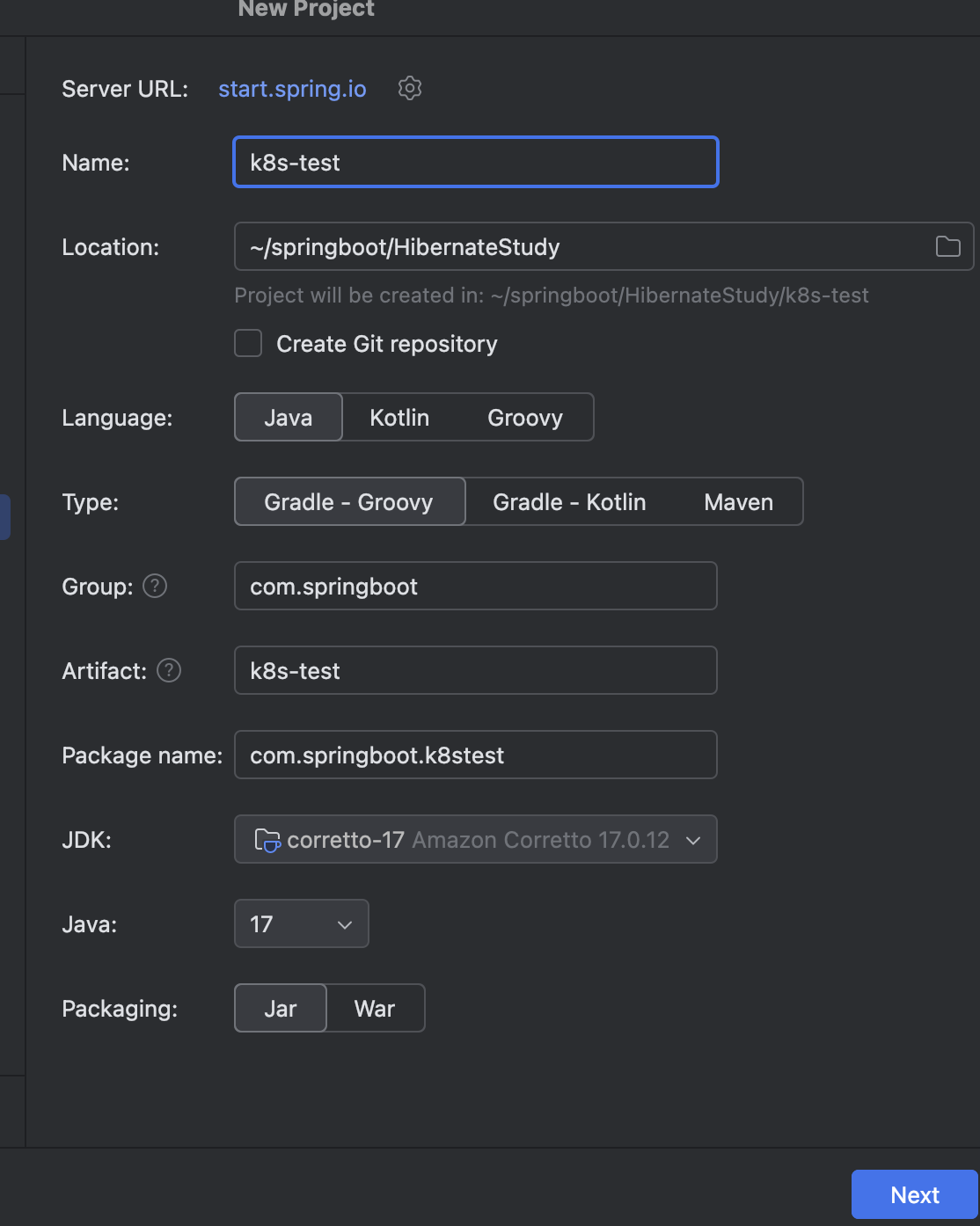Screen dimensions: 980x1226
Task: Edit the Package name field
Action: (475, 755)
